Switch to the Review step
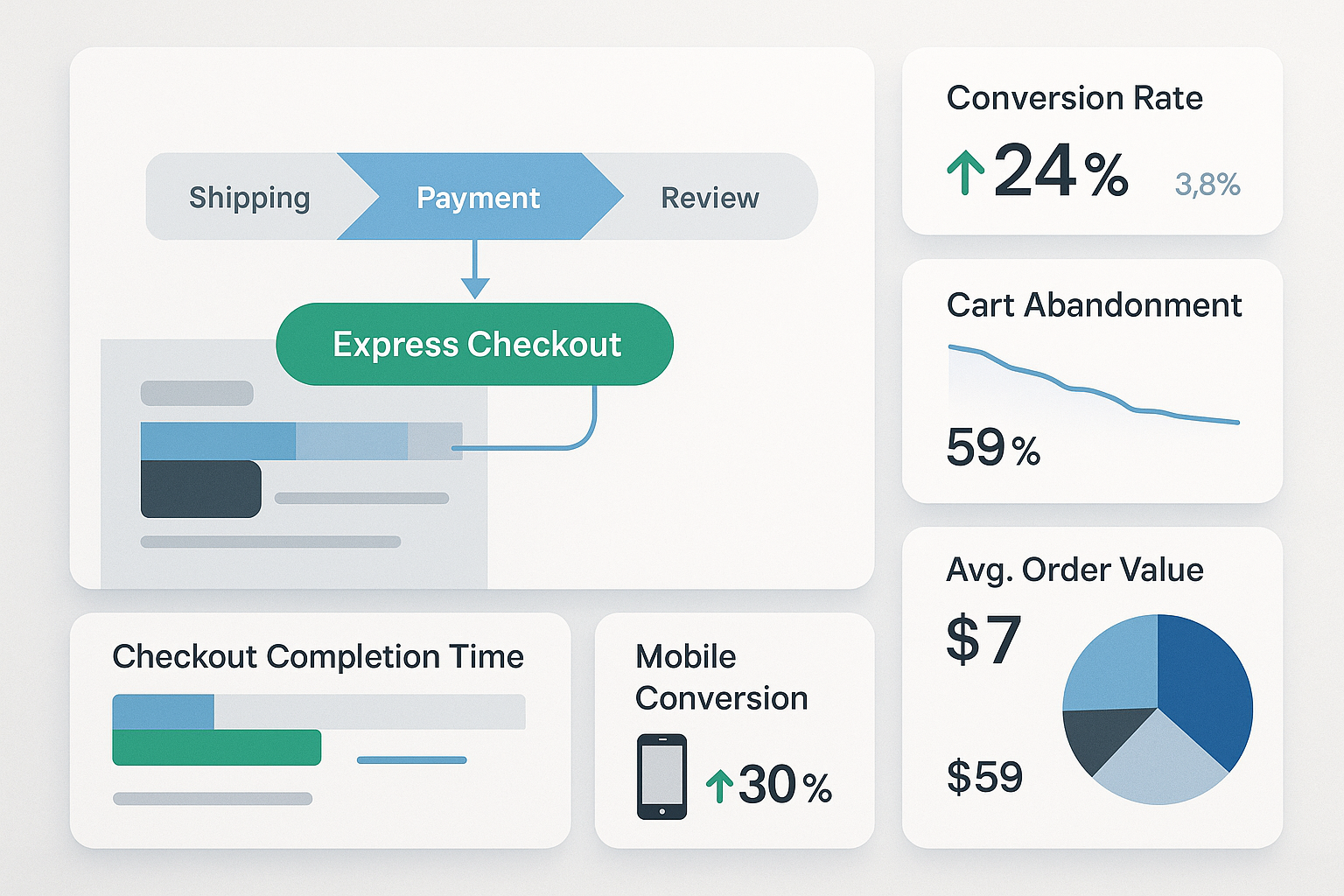 [x=709, y=197]
